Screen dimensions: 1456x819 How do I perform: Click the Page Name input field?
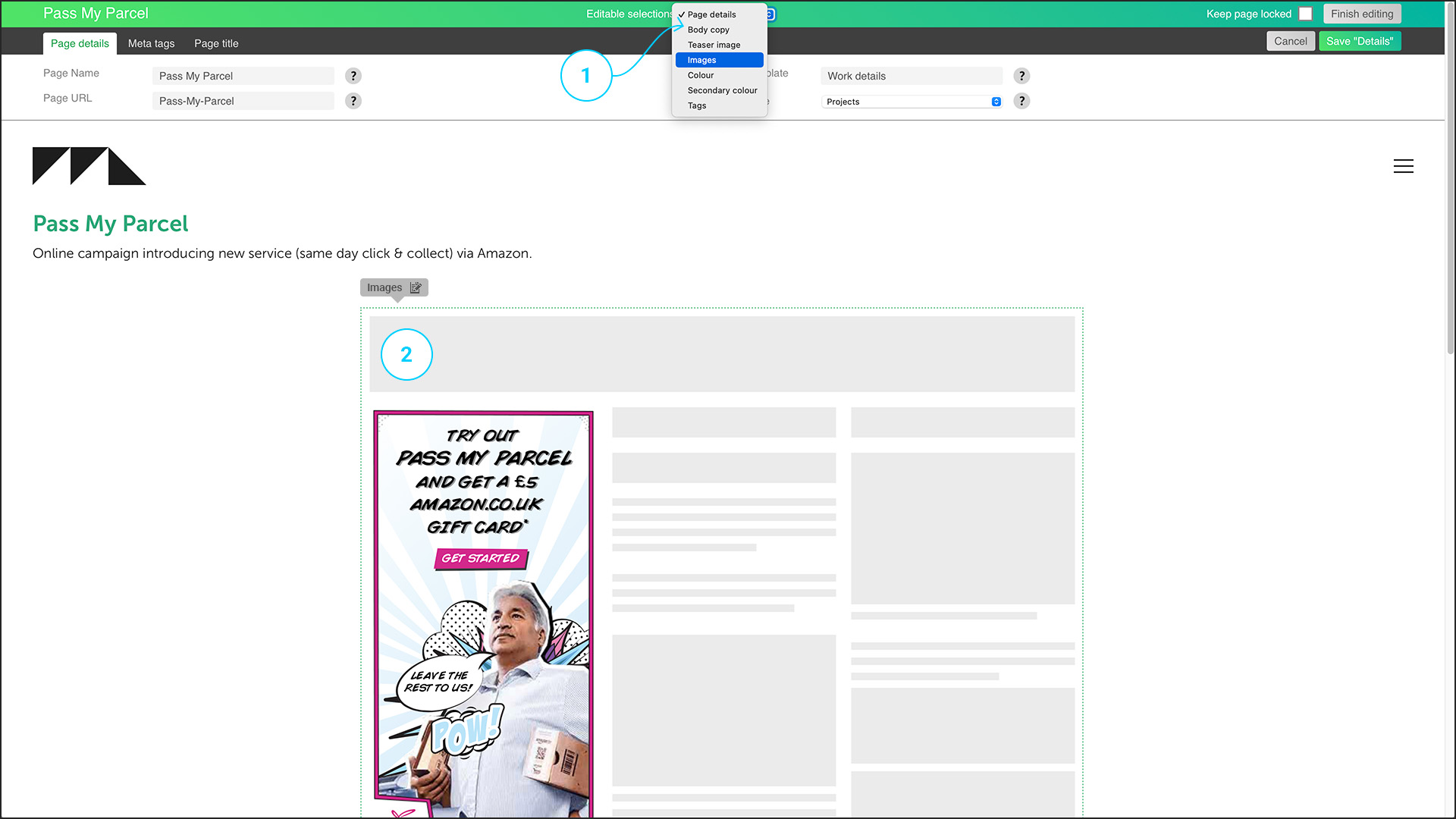click(x=243, y=76)
